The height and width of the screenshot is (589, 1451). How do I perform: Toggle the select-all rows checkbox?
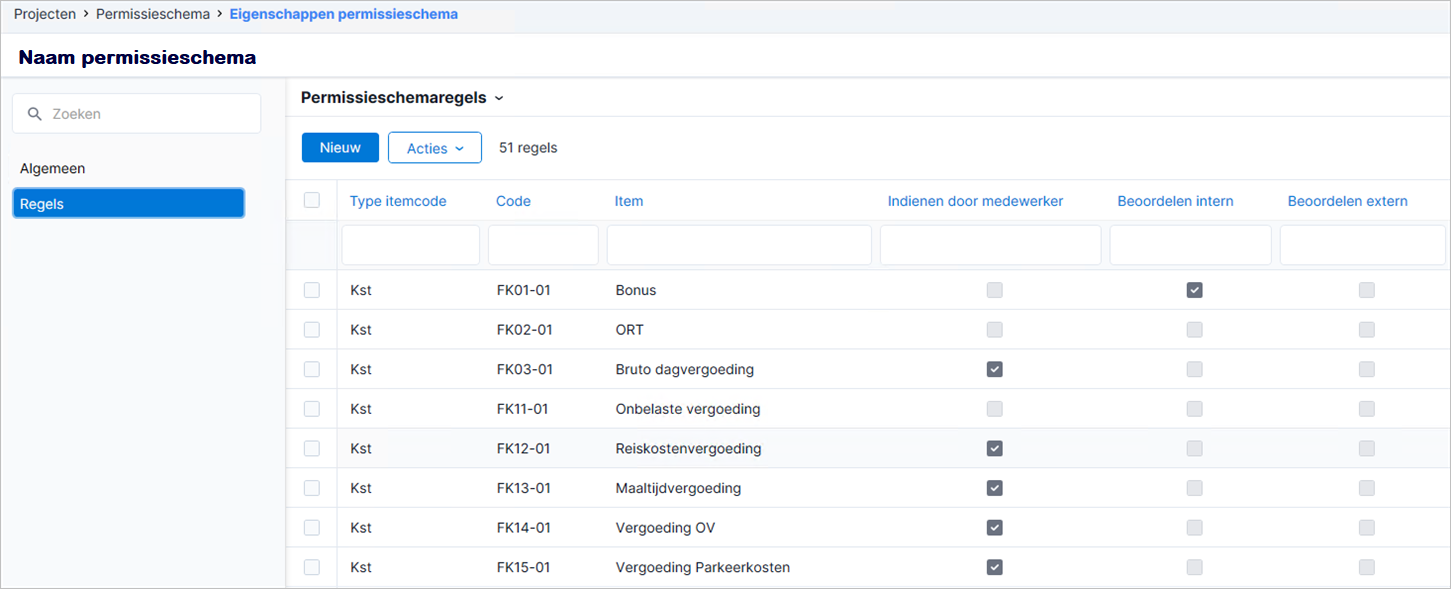tap(312, 200)
